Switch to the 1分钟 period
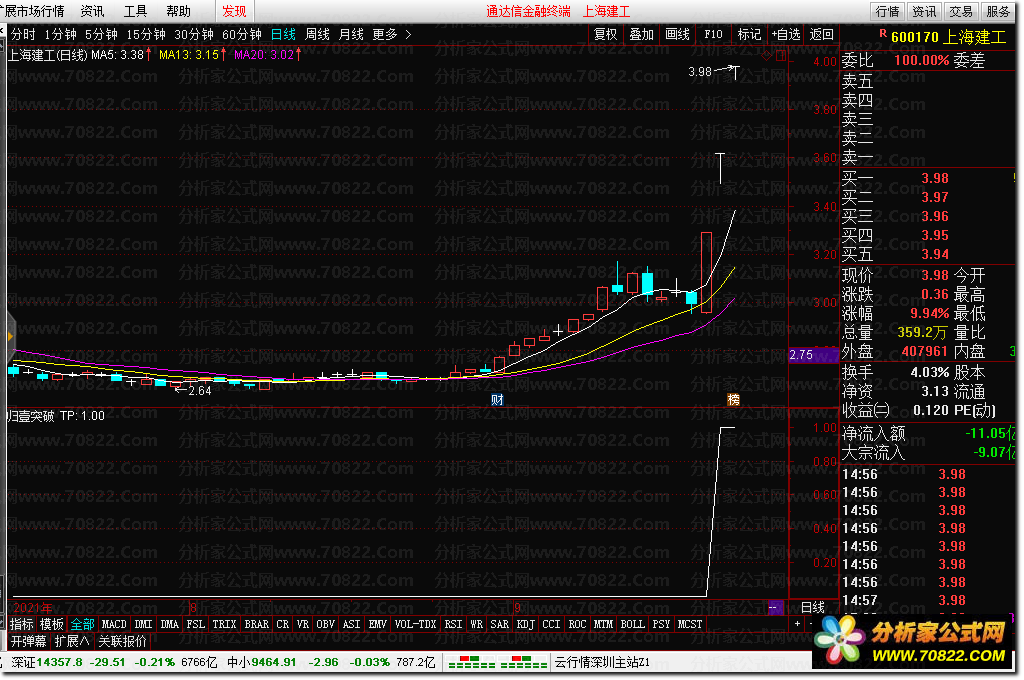 (x=60, y=35)
